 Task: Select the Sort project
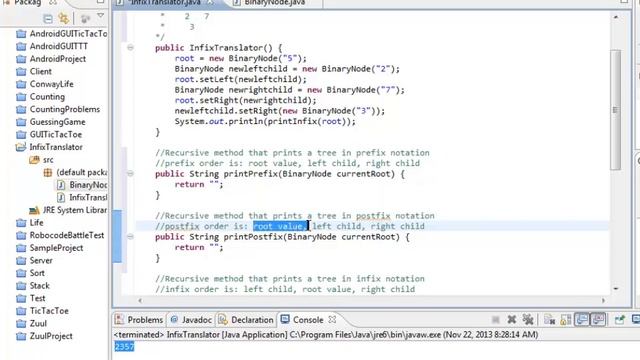30,273
